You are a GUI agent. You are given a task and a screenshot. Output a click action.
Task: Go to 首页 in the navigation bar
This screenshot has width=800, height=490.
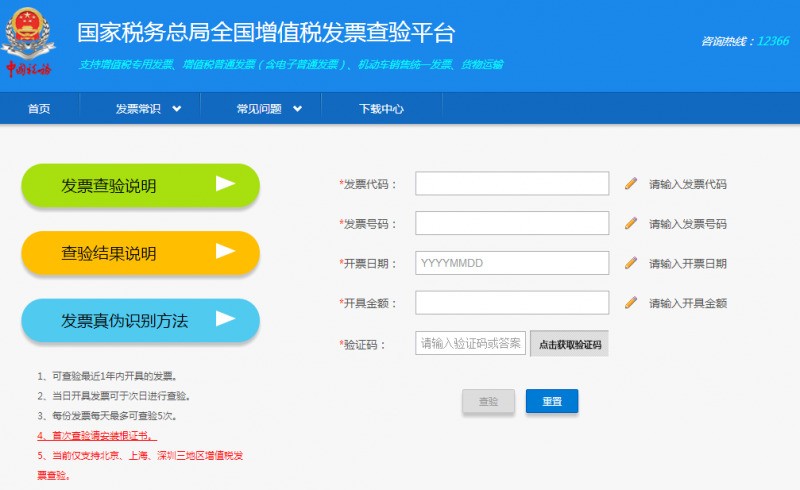[x=39, y=109]
